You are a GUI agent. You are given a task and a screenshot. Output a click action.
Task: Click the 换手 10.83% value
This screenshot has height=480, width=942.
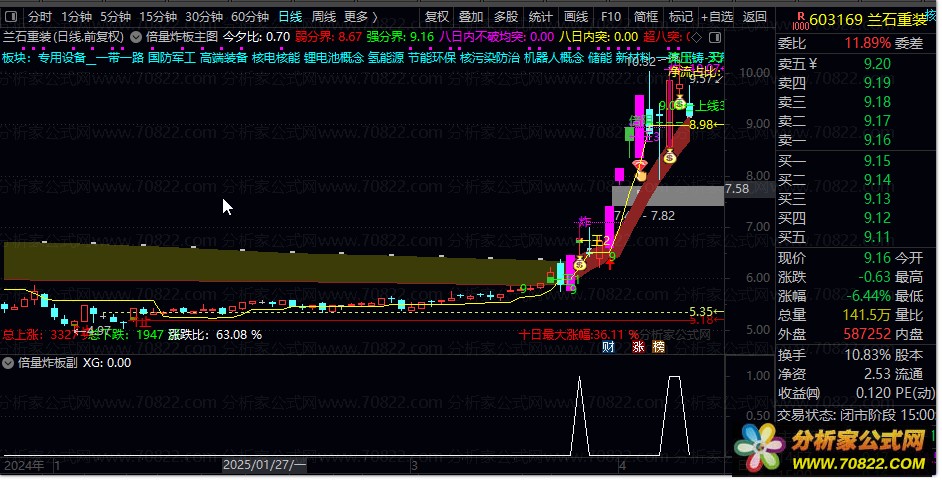868,355
